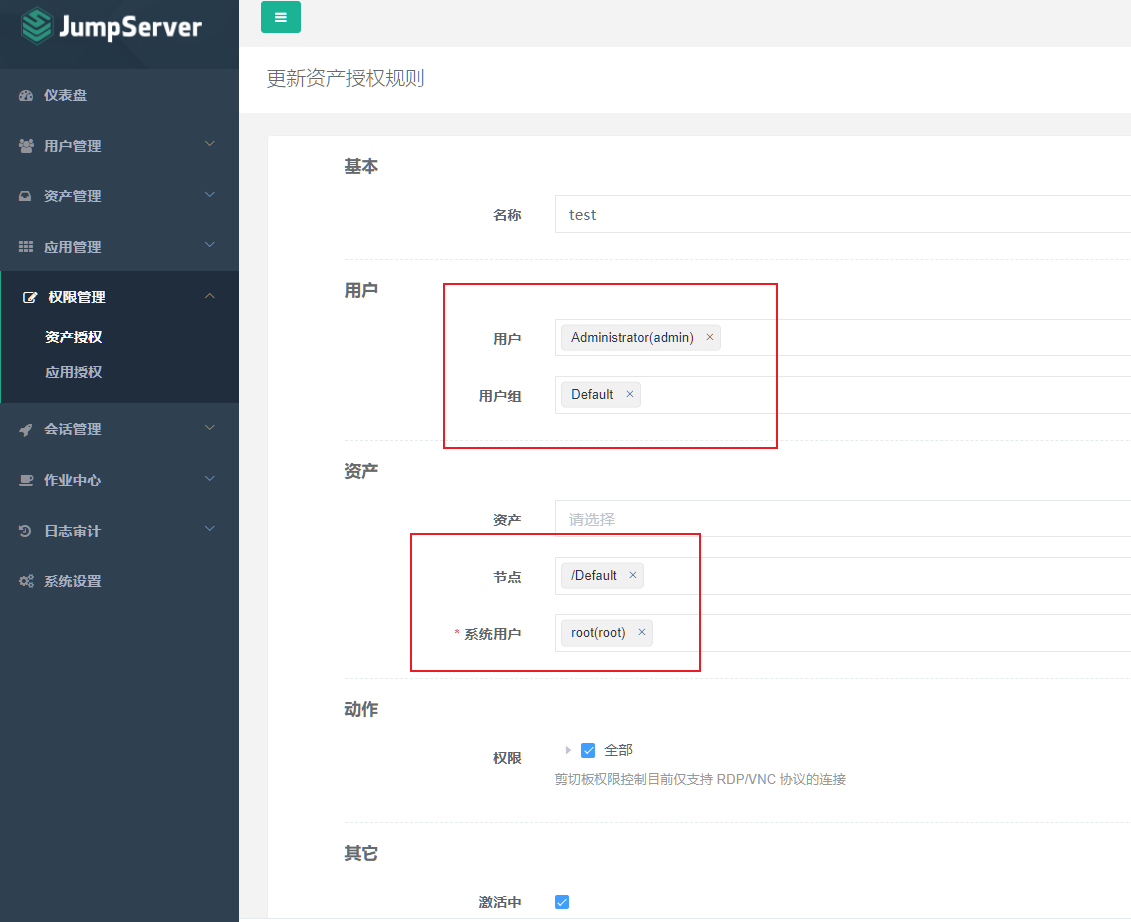Click the root(root) tag text
This screenshot has width=1131, height=922.
point(598,633)
